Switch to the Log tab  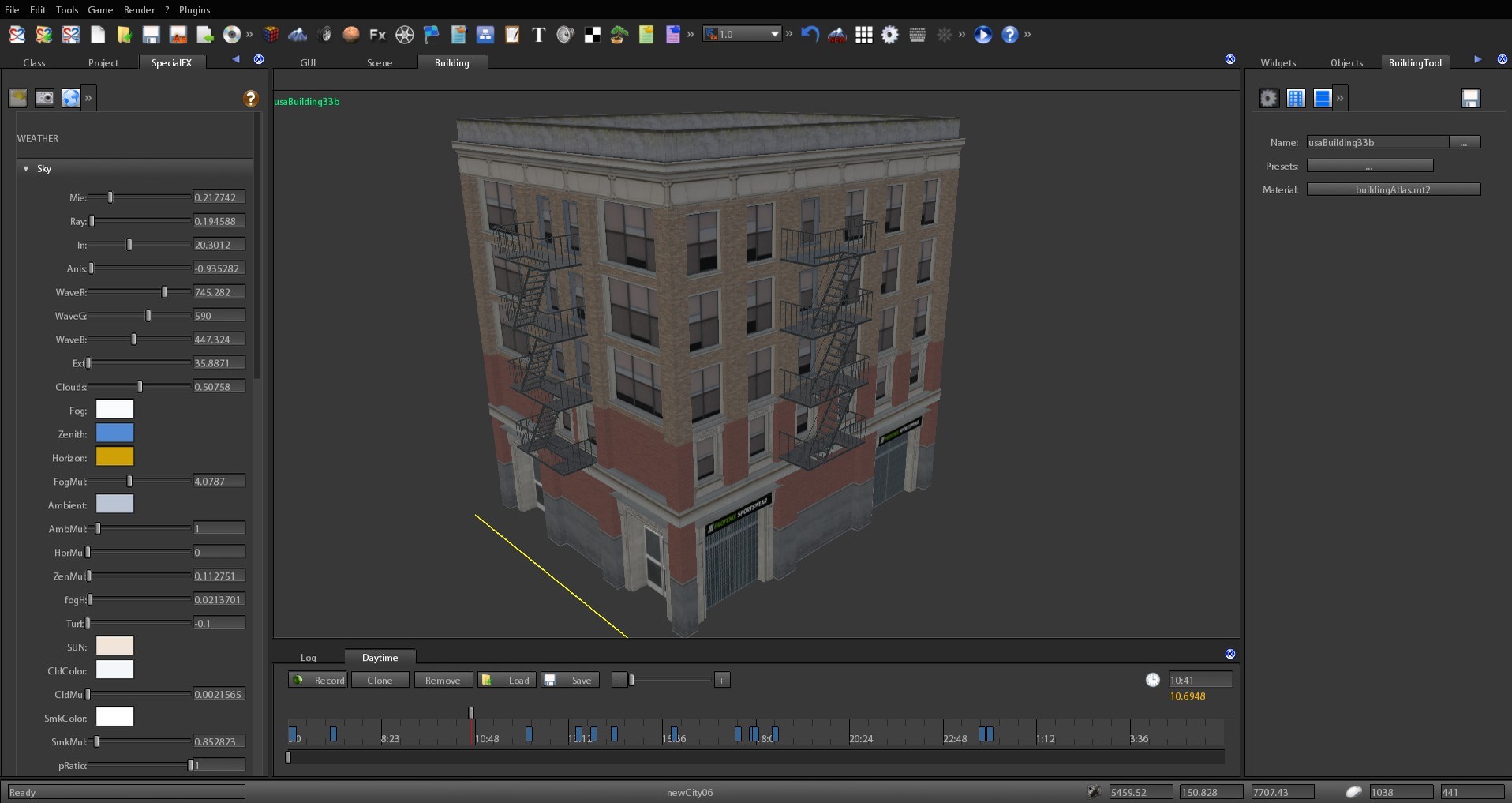[x=309, y=658]
